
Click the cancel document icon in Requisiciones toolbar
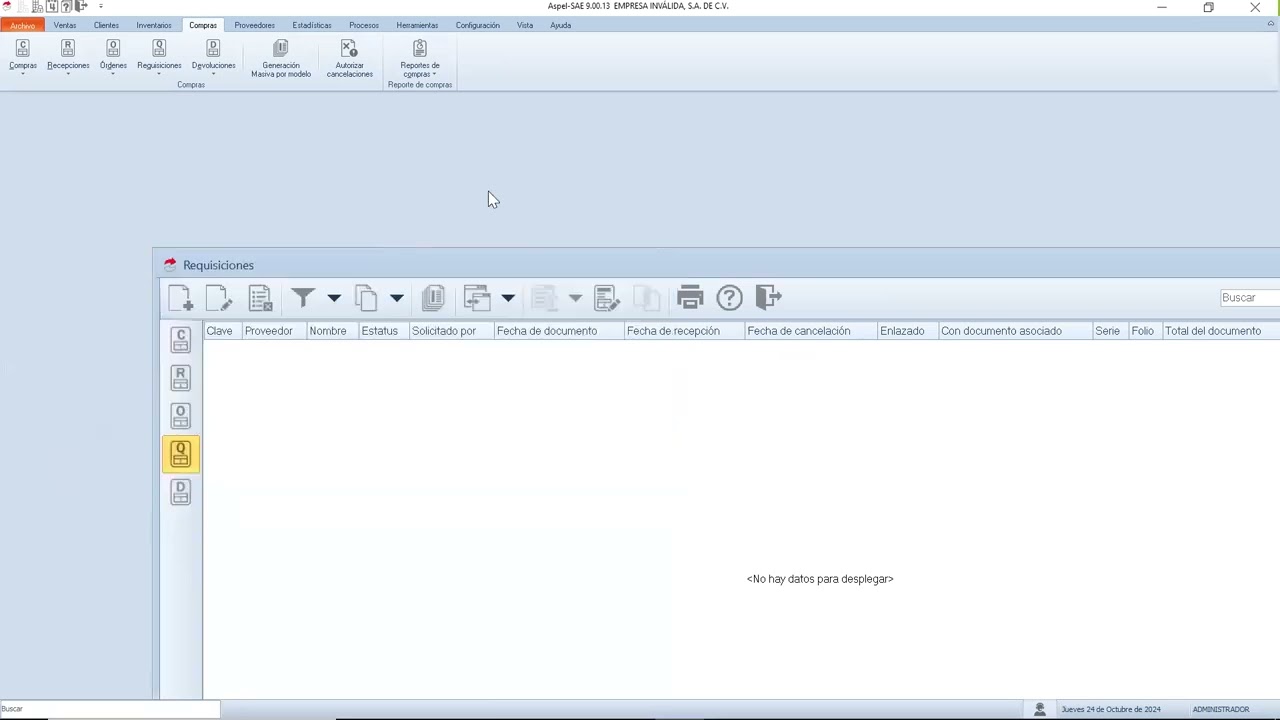(x=260, y=298)
